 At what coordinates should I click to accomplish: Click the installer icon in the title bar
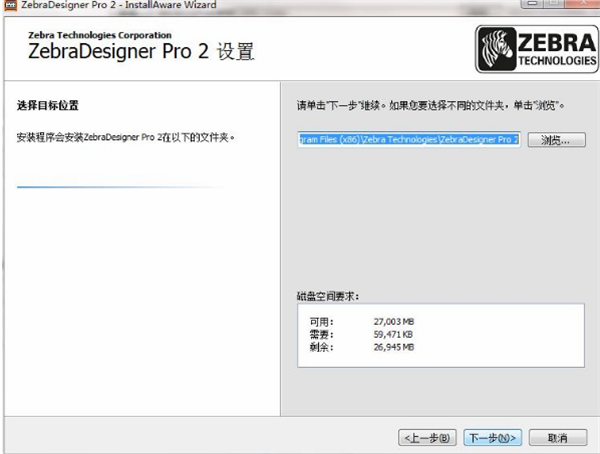tap(10, 5)
